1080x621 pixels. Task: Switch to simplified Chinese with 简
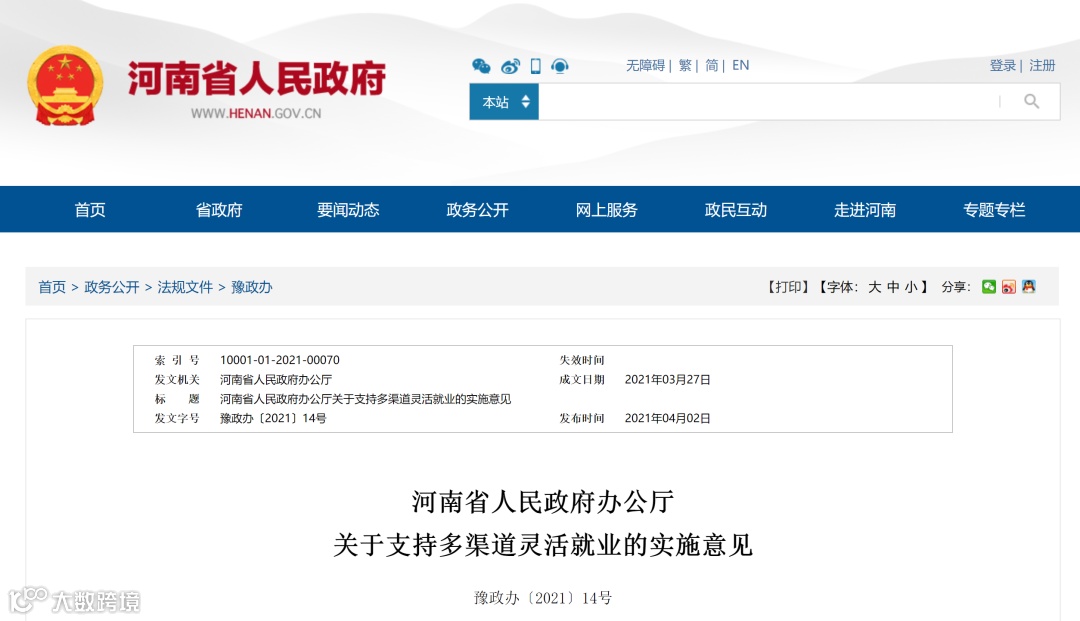click(x=712, y=65)
